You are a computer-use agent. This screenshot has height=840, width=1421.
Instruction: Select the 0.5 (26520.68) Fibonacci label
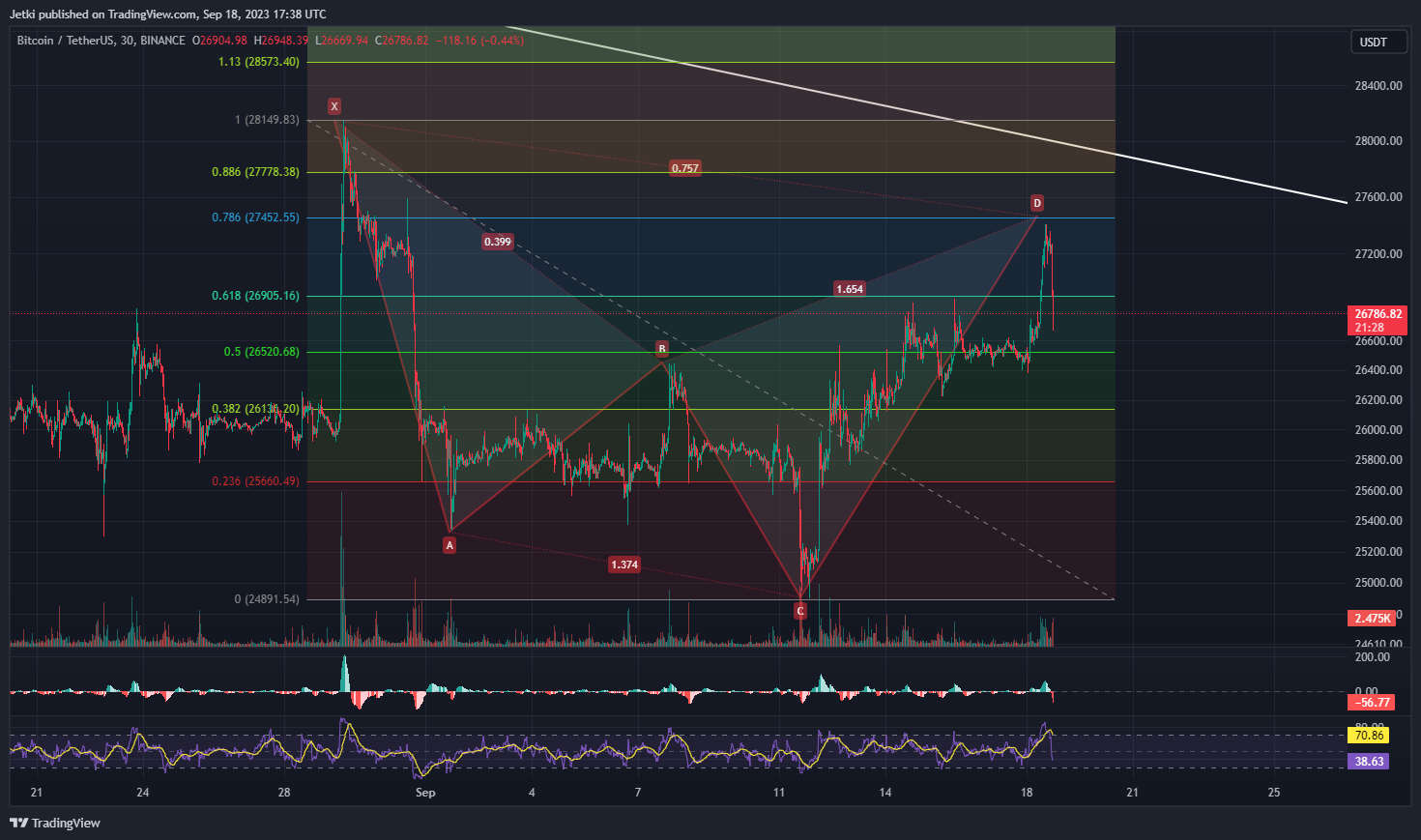pos(262,352)
